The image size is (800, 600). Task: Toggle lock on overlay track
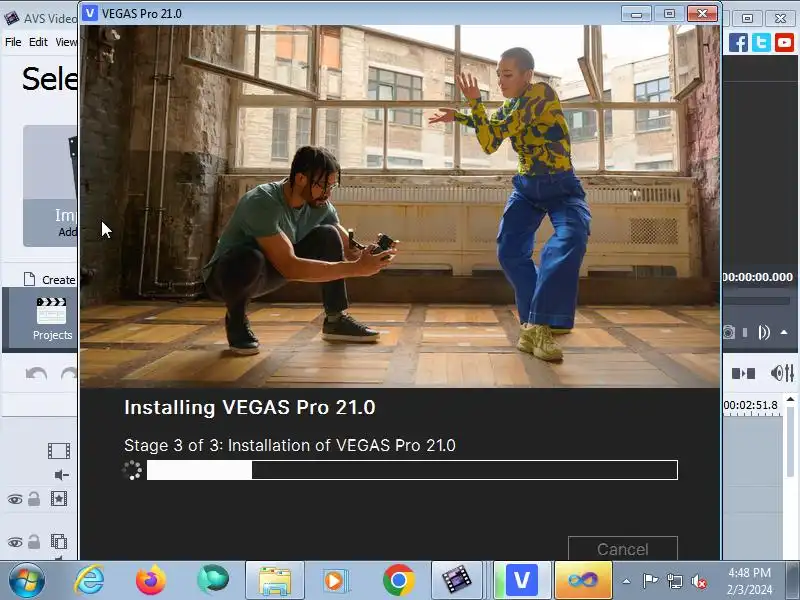[x=34, y=541]
